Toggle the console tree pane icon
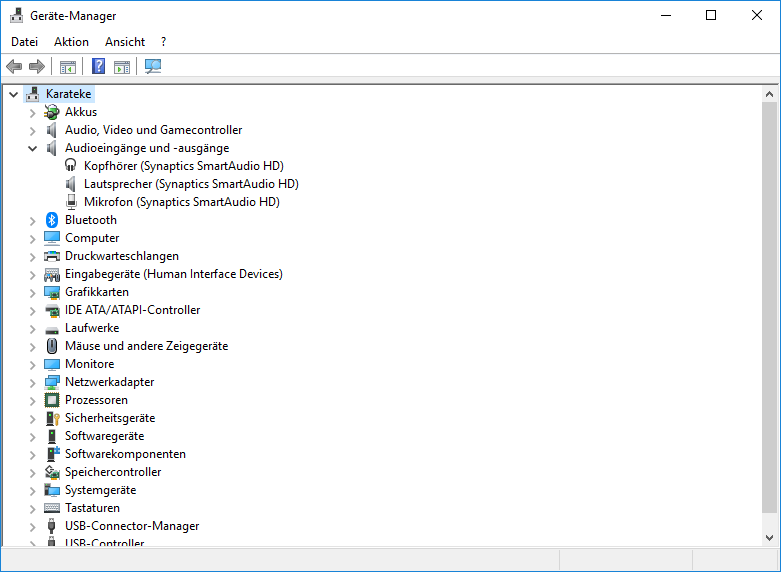The width and height of the screenshot is (781, 572). (x=68, y=66)
